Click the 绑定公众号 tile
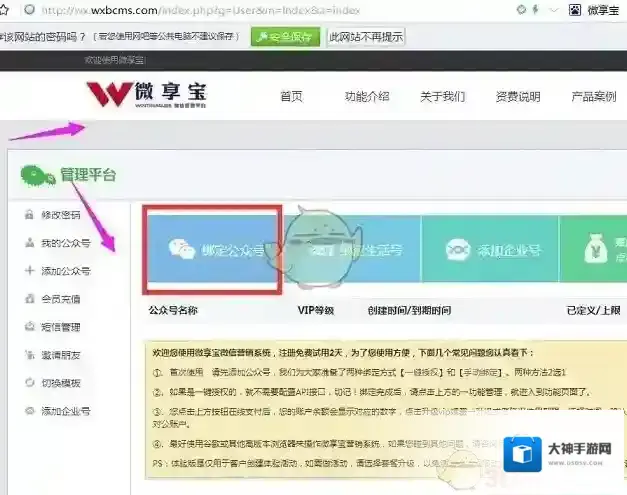The width and height of the screenshot is (627, 495). [212, 249]
